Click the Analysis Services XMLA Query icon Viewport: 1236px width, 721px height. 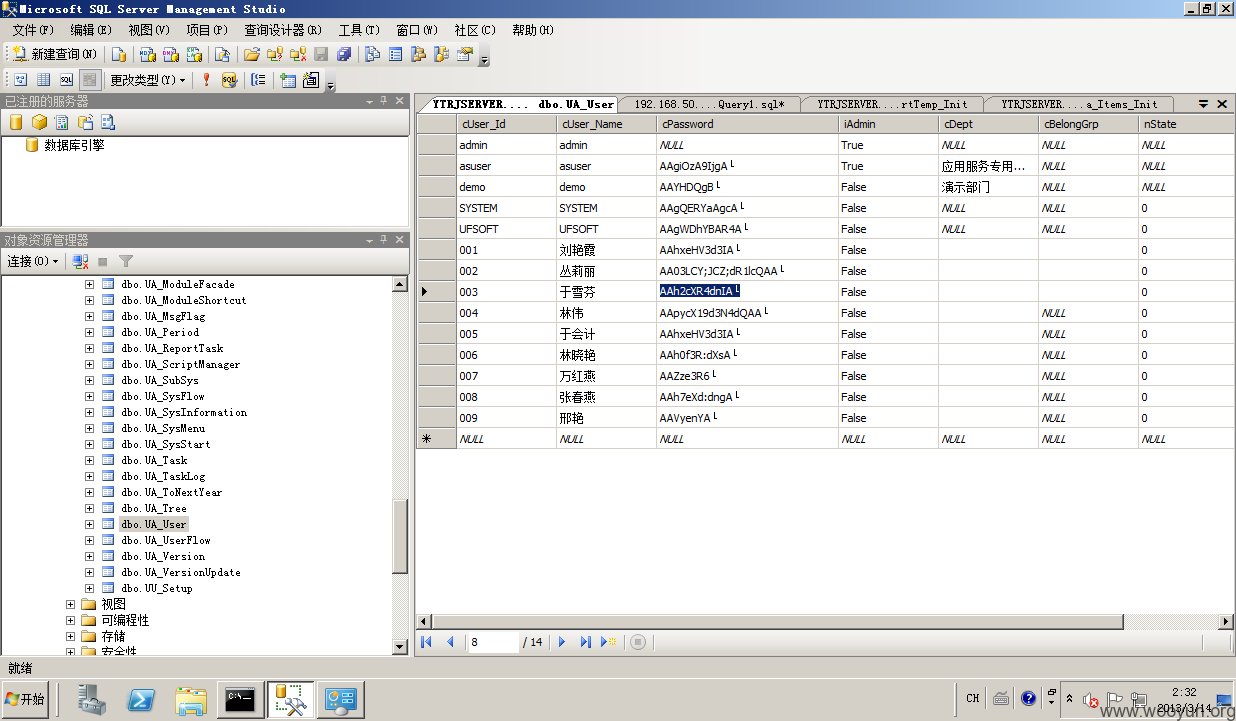(195, 54)
